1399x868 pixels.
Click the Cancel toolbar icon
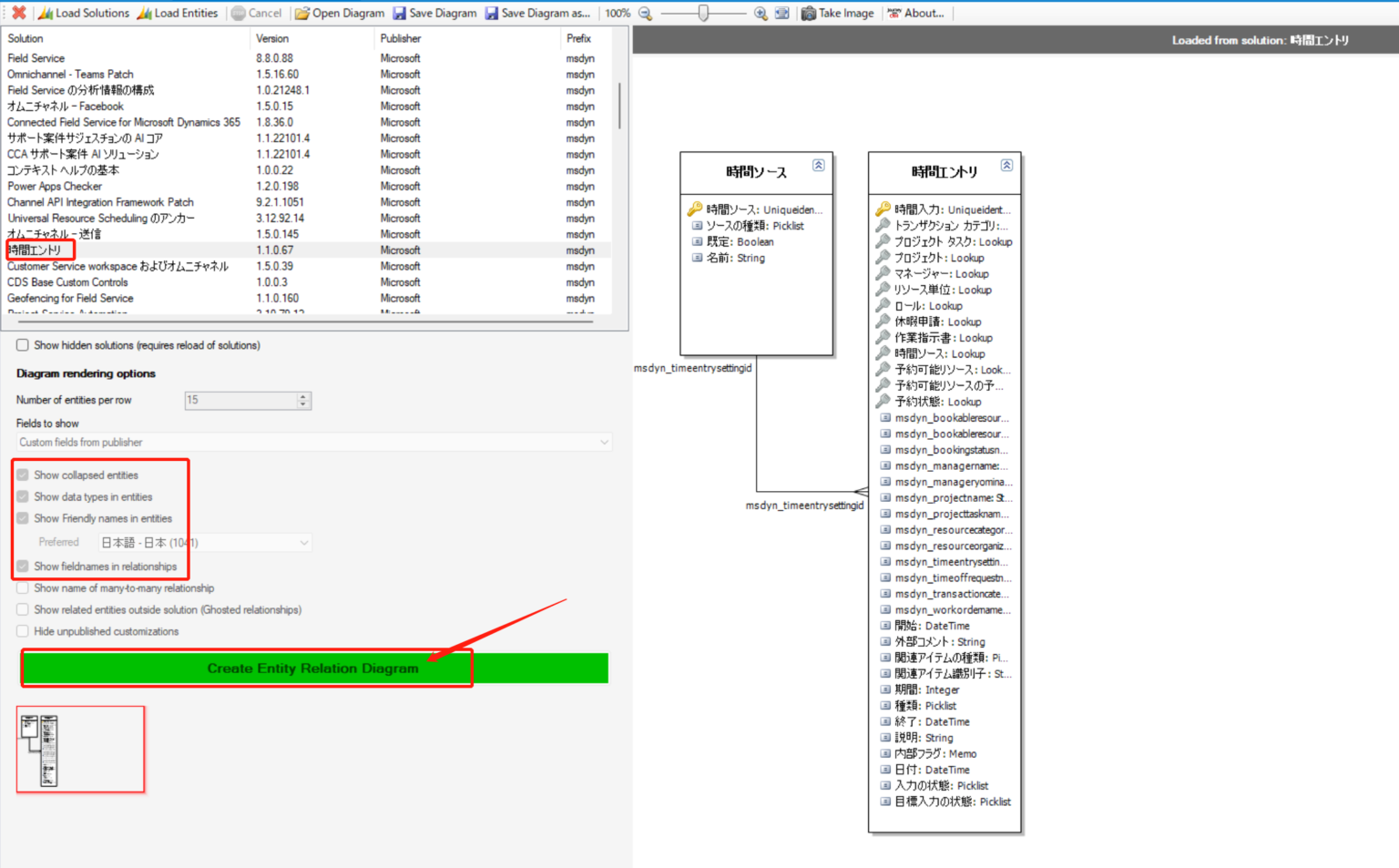(239, 13)
